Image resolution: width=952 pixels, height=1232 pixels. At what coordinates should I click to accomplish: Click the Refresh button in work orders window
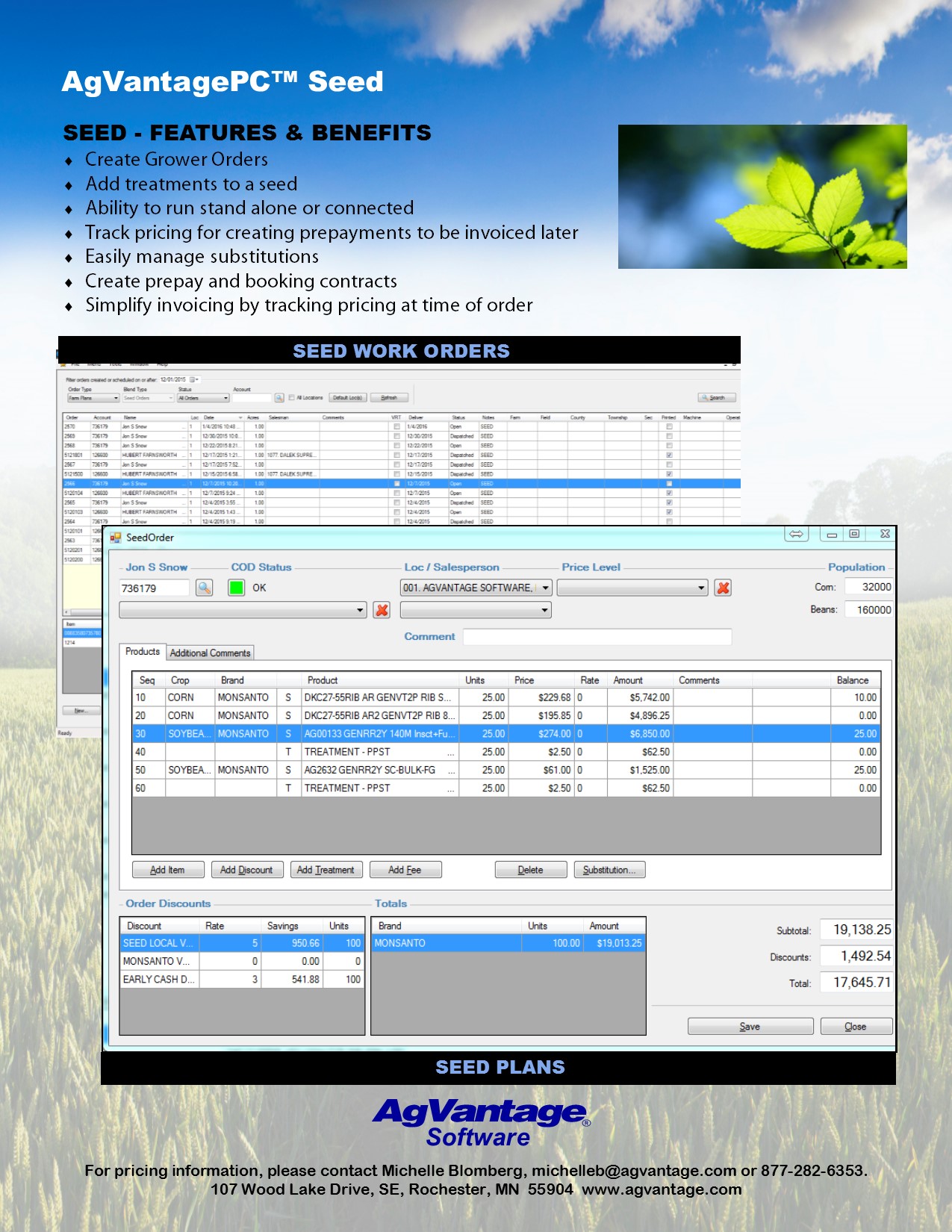(x=389, y=398)
